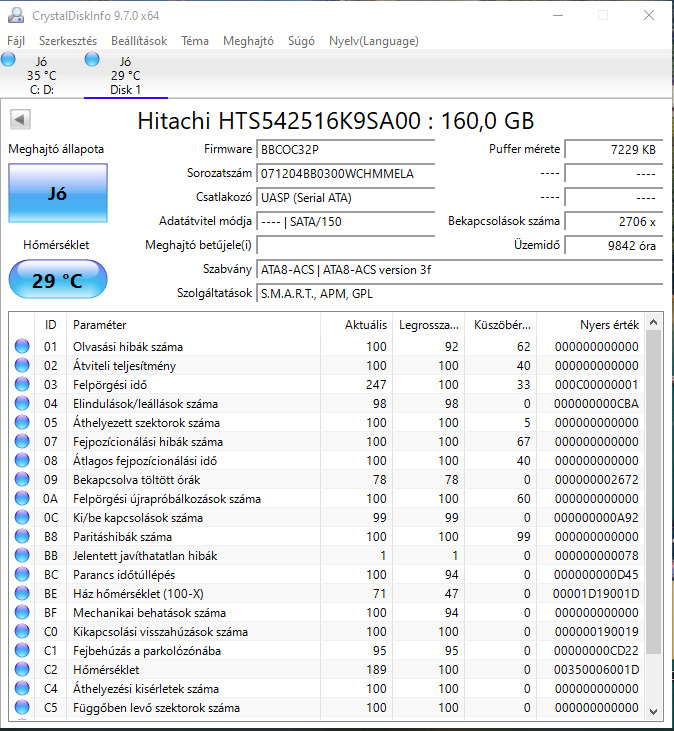Click the blue status orb for C: D:

(x=8, y=59)
